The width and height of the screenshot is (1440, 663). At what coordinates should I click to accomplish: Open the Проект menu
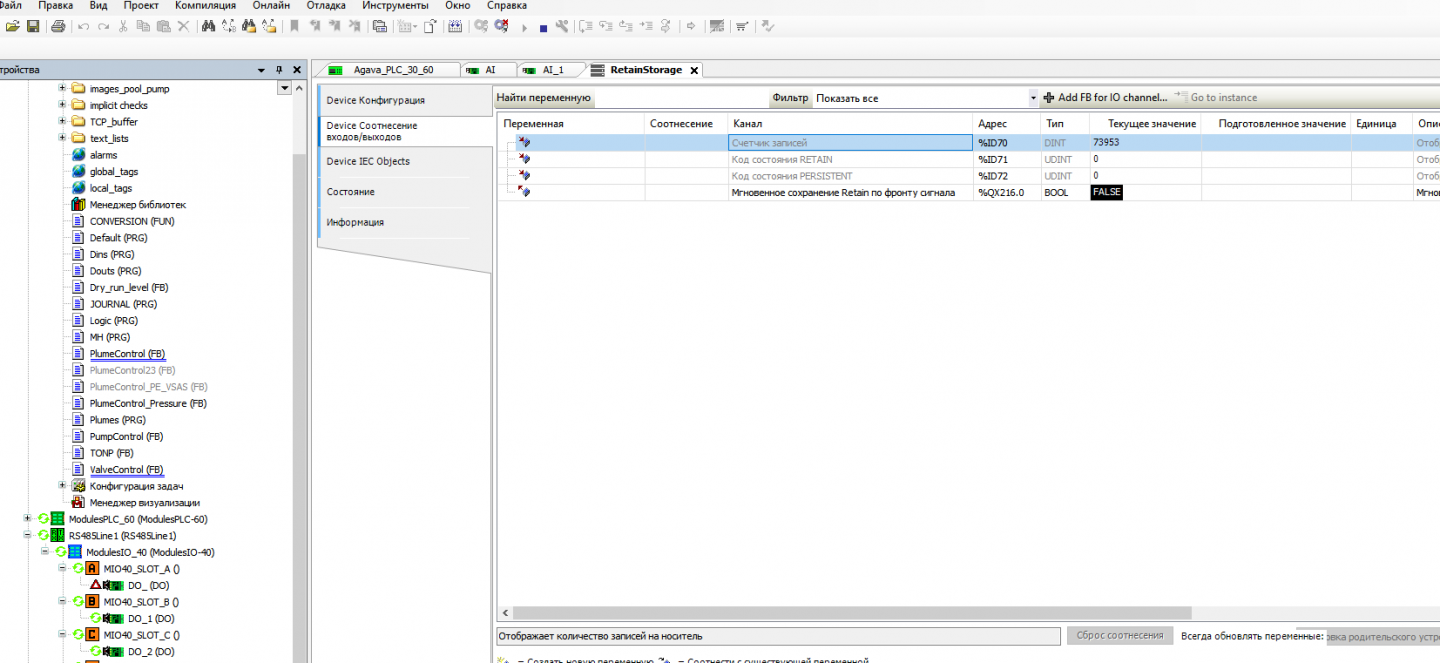[x=141, y=6]
